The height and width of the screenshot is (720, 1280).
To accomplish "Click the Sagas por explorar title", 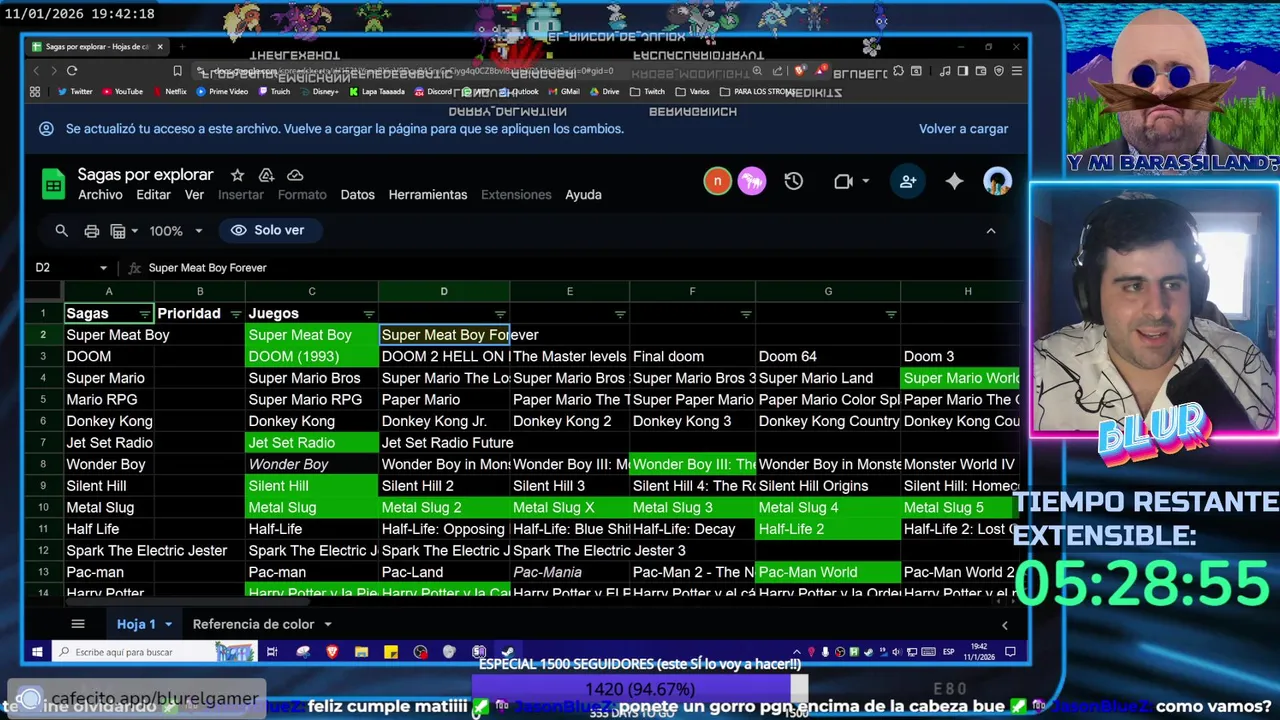I will point(146,175).
